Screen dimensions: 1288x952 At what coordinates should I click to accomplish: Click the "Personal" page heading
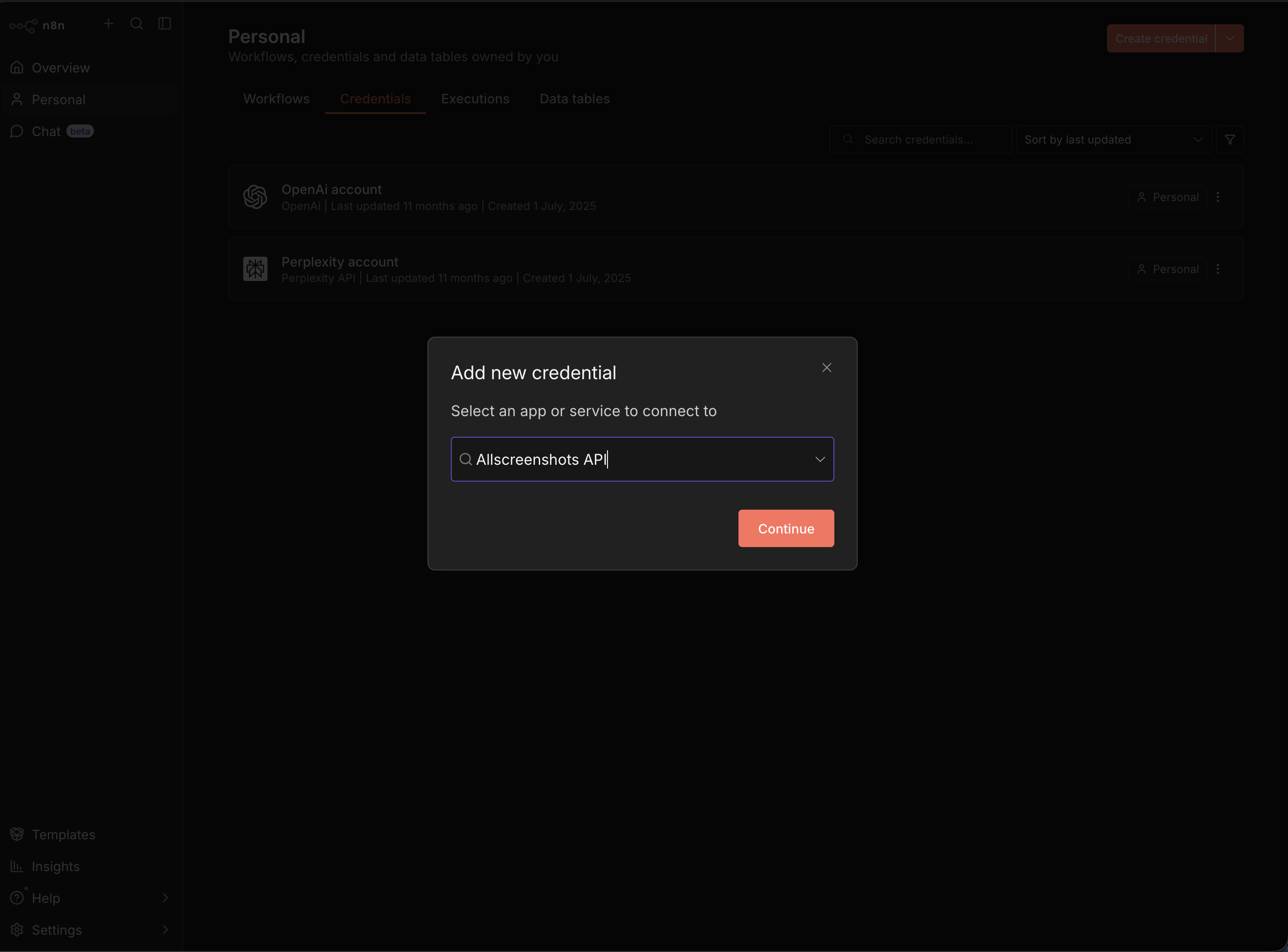(x=267, y=36)
